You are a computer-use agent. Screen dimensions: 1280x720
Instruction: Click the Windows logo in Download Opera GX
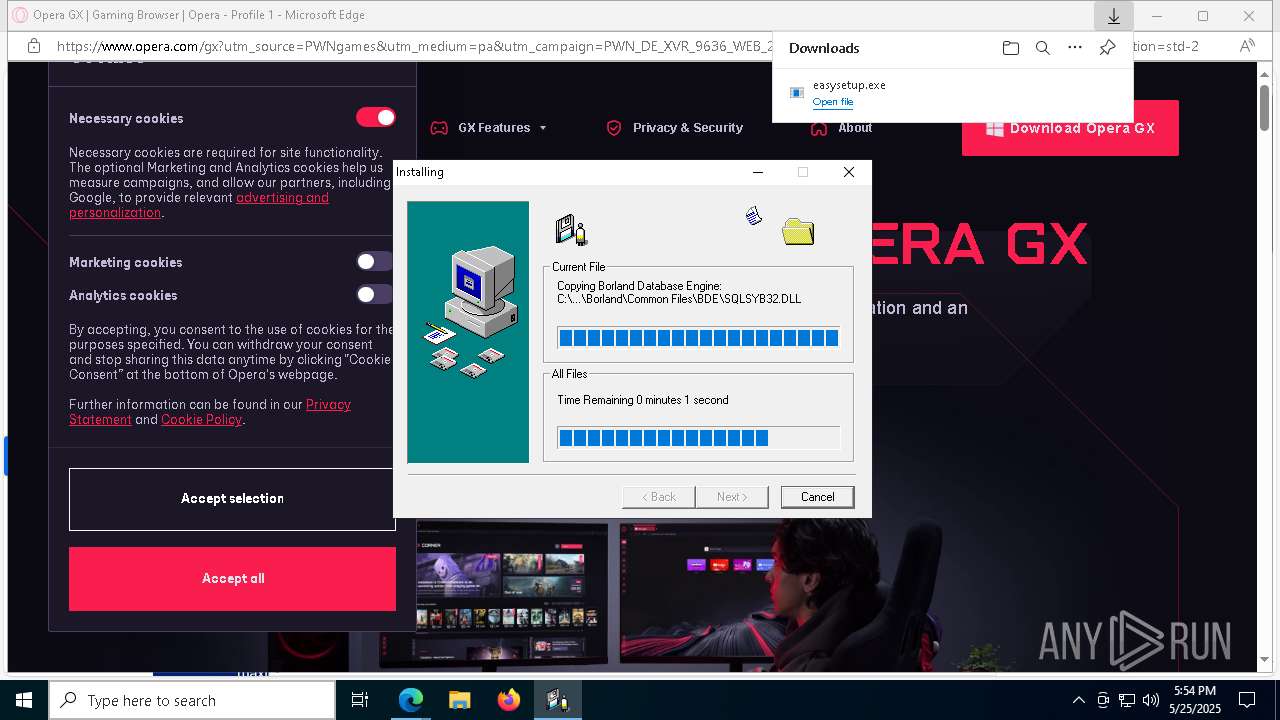(x=995, y=128)
